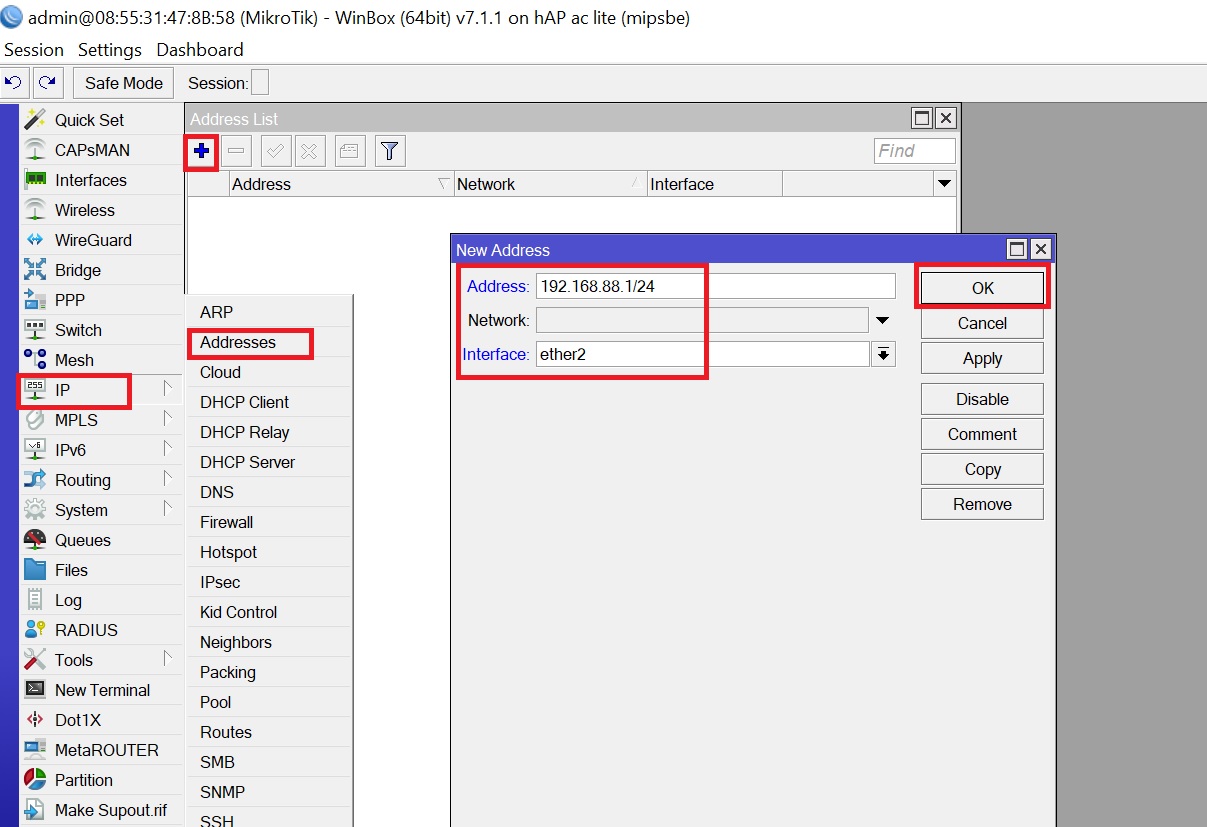Expand the Routing submenu arrow
The height and width of the screenshot is (827, 1207).
click(168, 479)
